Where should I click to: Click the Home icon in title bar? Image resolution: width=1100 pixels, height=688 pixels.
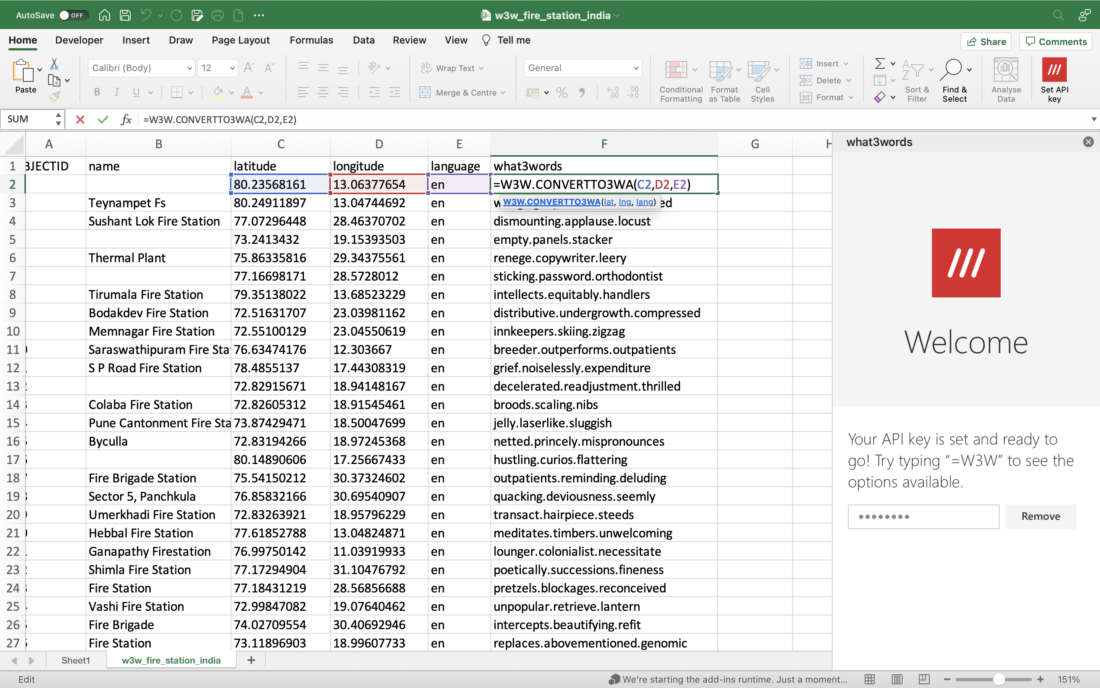[104, 15]
